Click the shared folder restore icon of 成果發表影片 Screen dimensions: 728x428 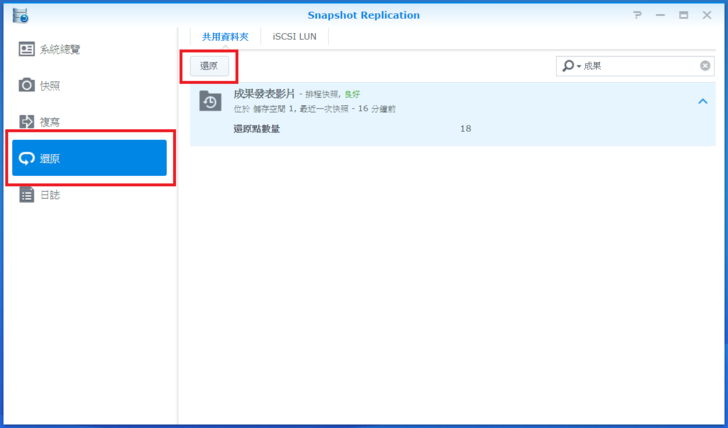(x=210, y=101)
